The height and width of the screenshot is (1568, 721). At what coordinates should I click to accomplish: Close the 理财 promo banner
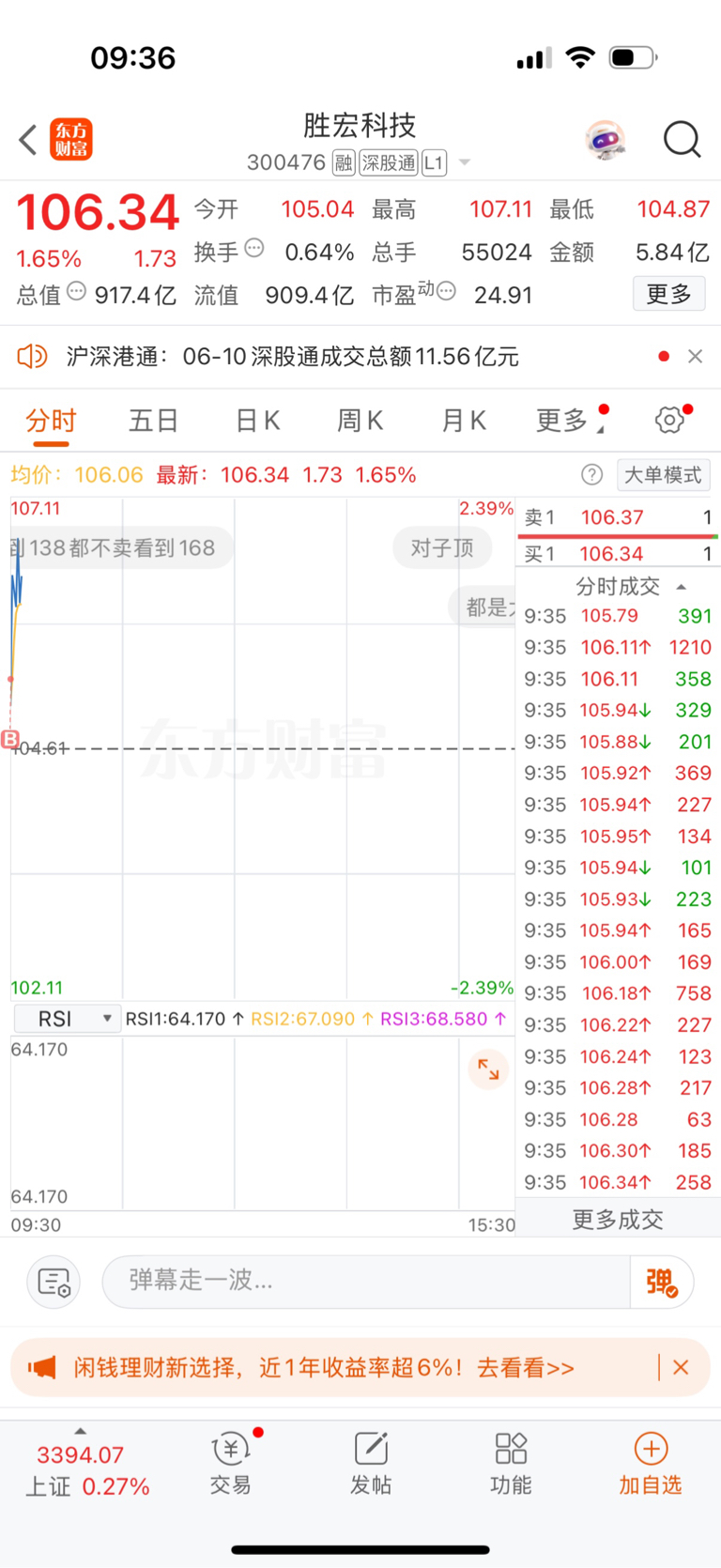(682, 1368)
